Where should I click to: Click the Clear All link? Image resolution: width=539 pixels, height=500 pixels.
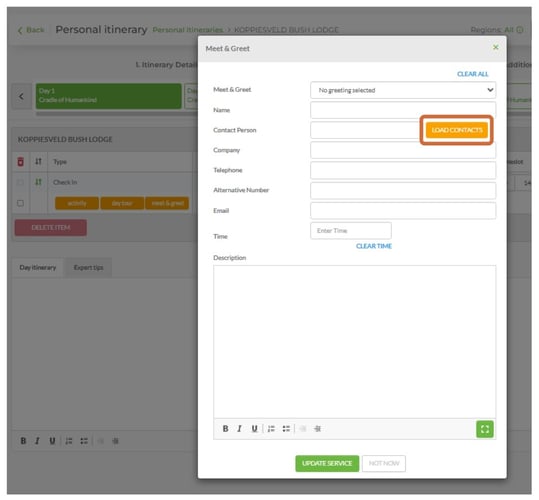(x=472, y=74)
